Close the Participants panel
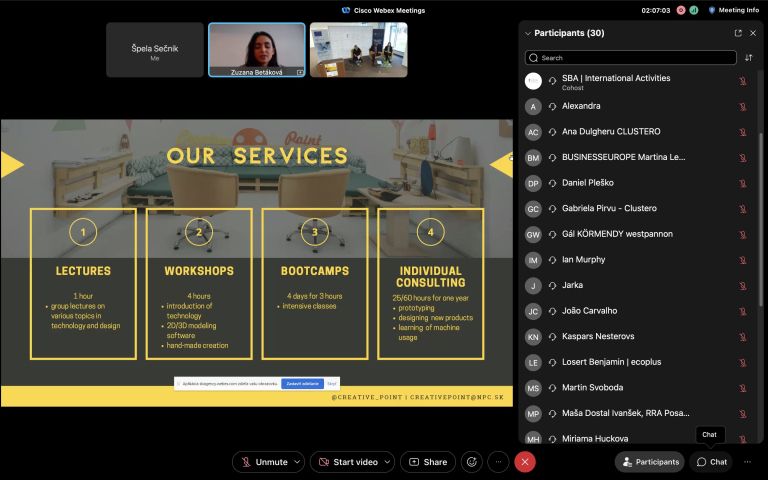This screenshot has height=480, width=768. [753, 33]
